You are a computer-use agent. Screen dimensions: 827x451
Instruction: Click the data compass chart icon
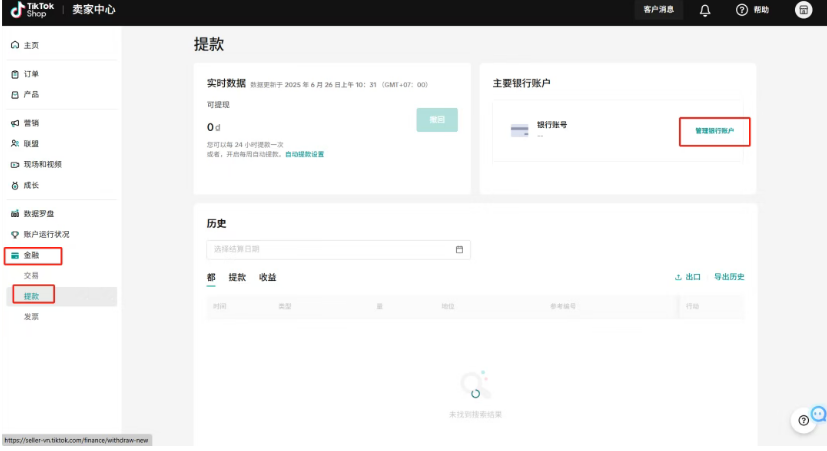(x=15, y=214)
